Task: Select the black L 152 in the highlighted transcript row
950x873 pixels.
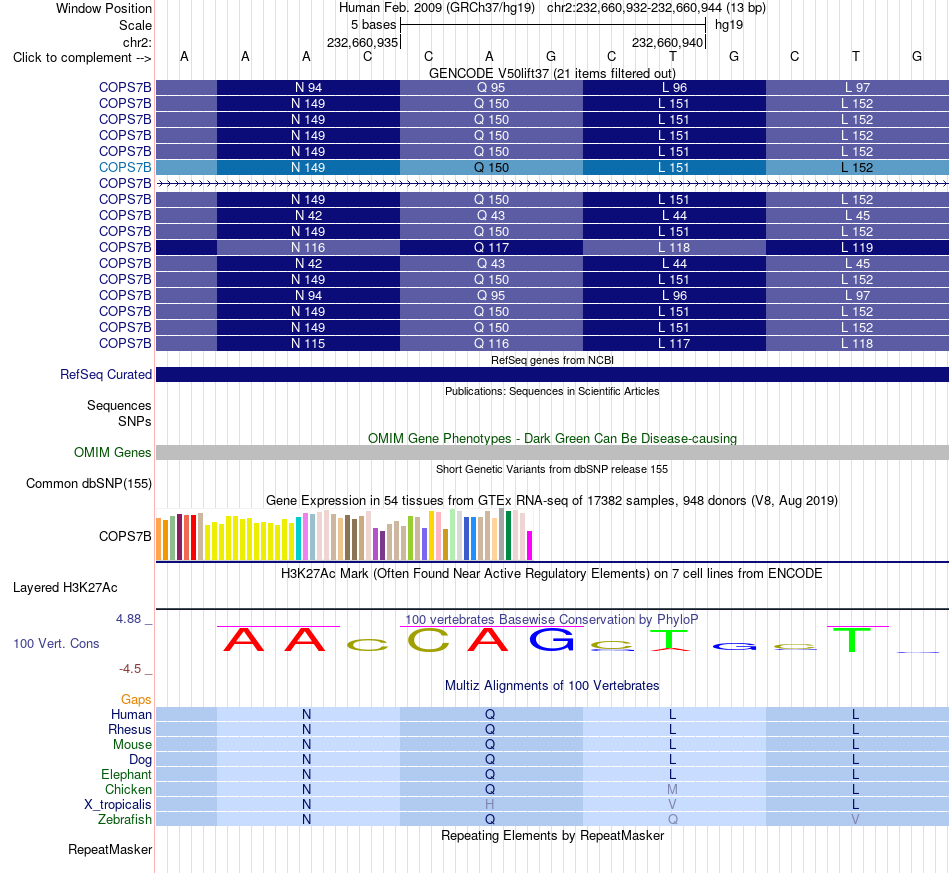Action: pos(857,167)
